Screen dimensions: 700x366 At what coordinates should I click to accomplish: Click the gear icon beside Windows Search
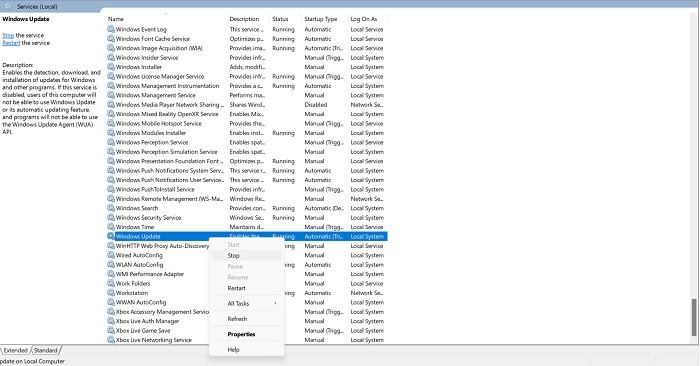coord(111,208)
